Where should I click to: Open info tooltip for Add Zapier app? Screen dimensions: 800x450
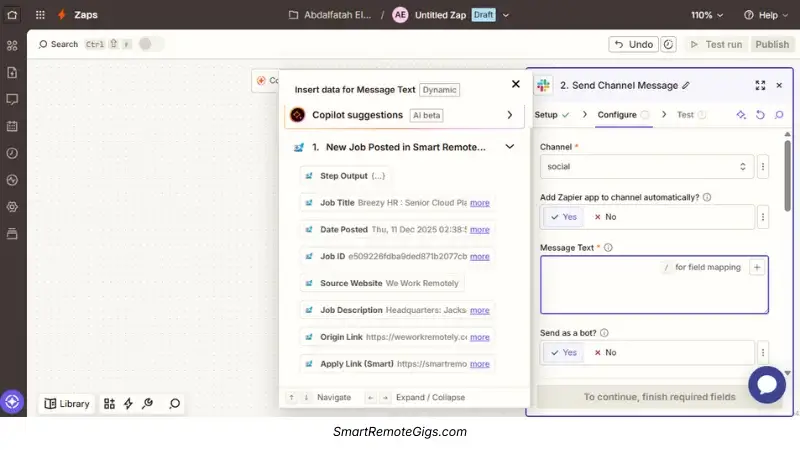[707, 197]
